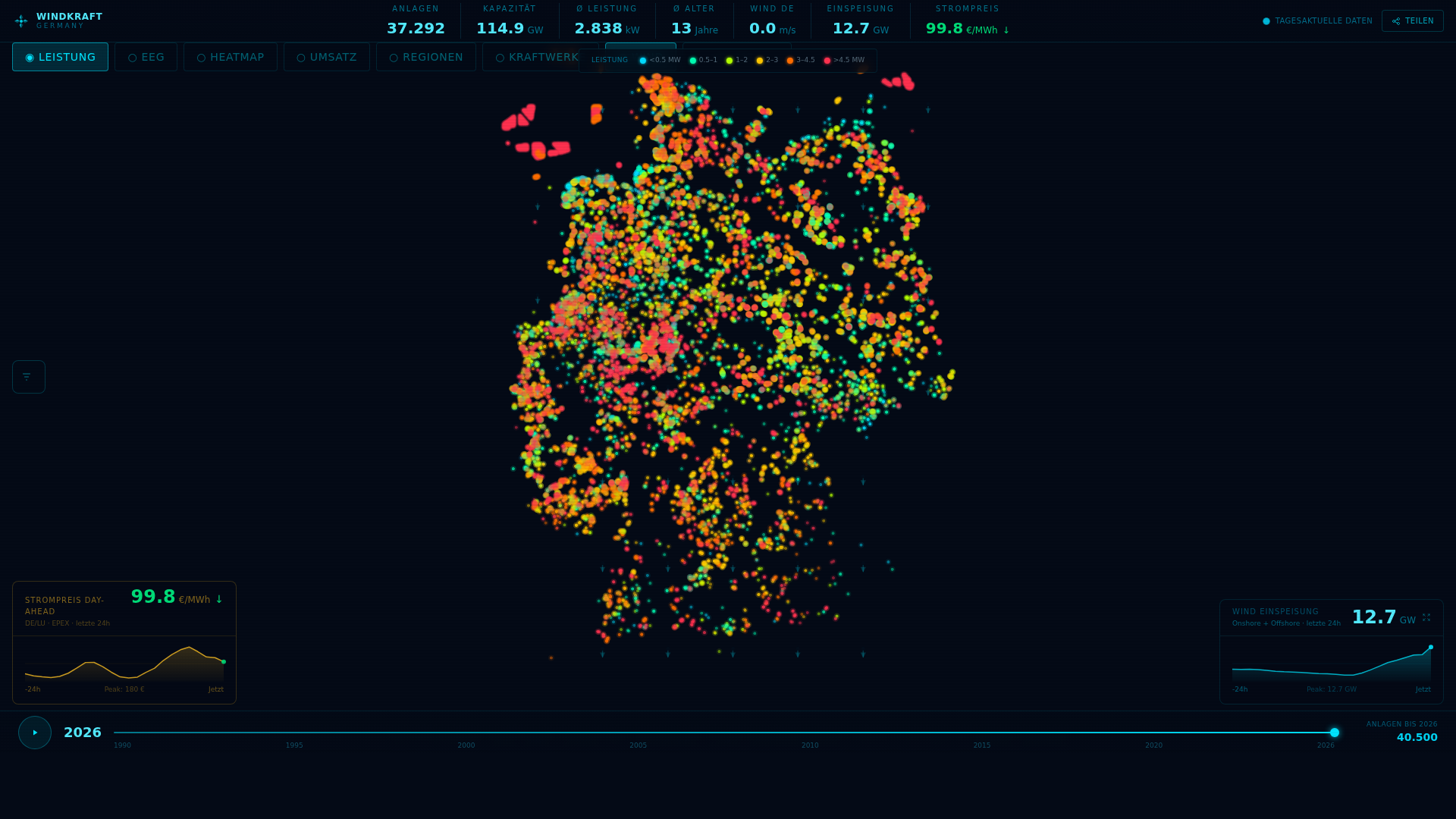This screenshot has height=819, width=1456.
Task: Click the timeline slider handle at 2026
Action: click(x=1335, y=733)
